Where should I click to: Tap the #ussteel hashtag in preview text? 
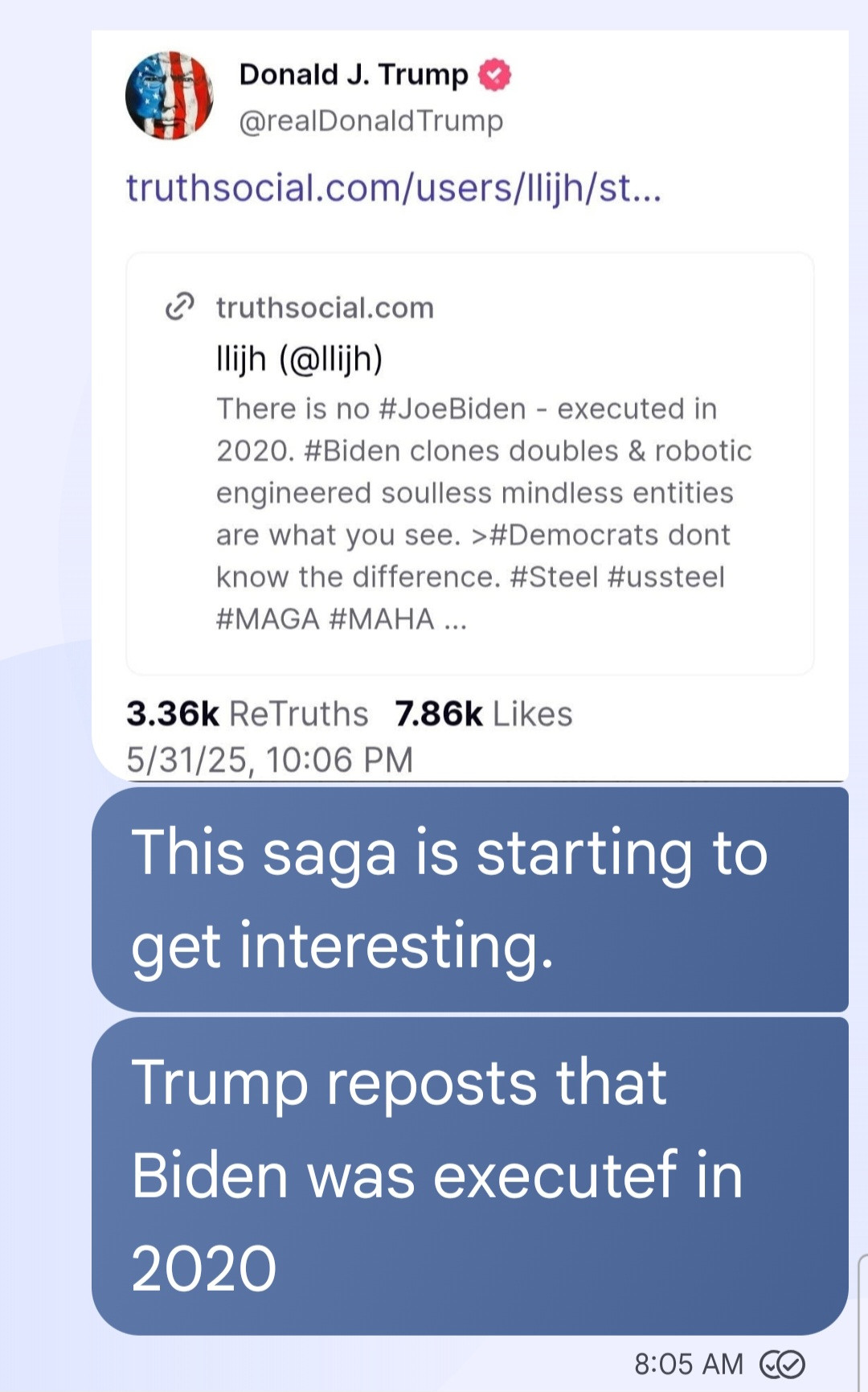click(x=666, y=577)
